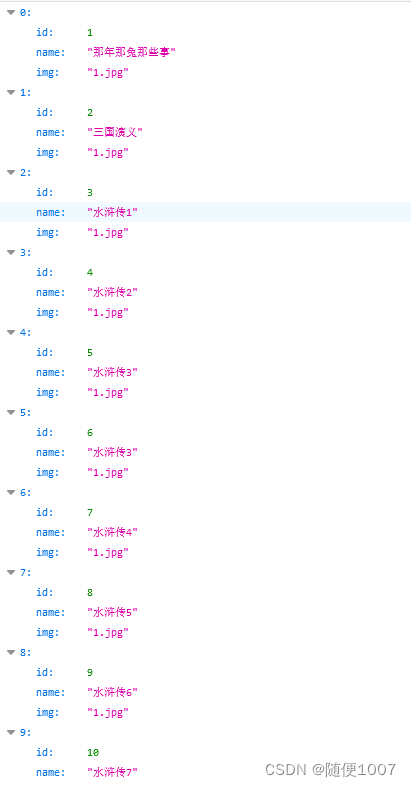Screen dimensions: 411x787
Task: Select img value "1.jpg" under item 0
Action: point(108,73)
